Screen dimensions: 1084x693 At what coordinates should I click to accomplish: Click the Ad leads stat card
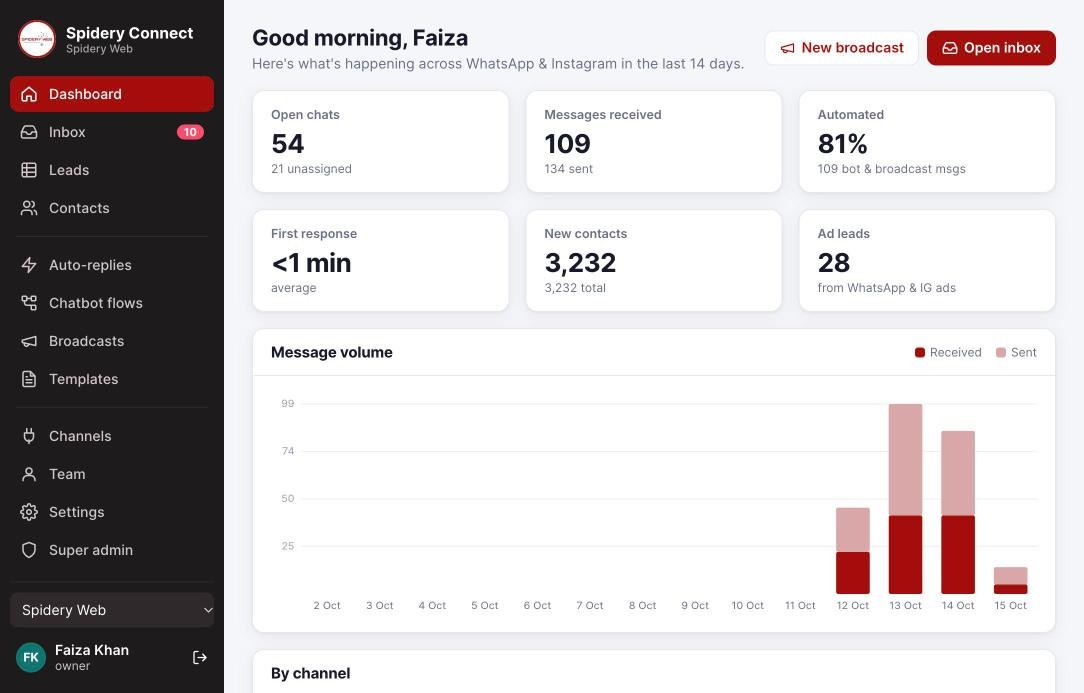click(x=926, y=261)
